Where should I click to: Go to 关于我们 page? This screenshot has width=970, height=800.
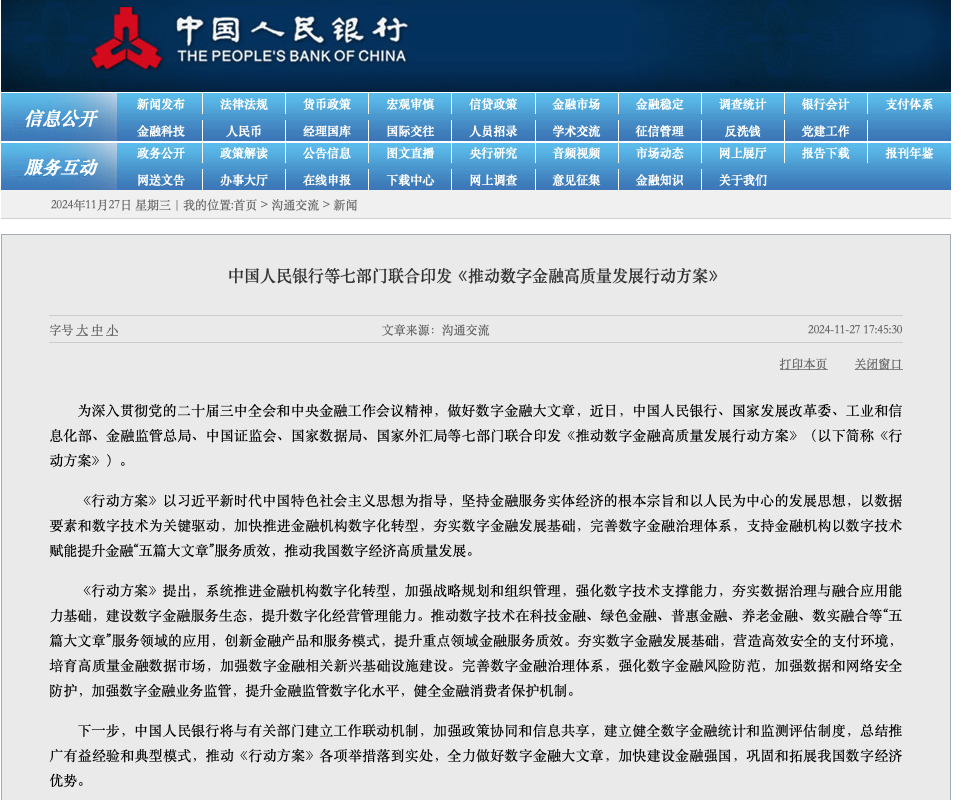point(742,180)
